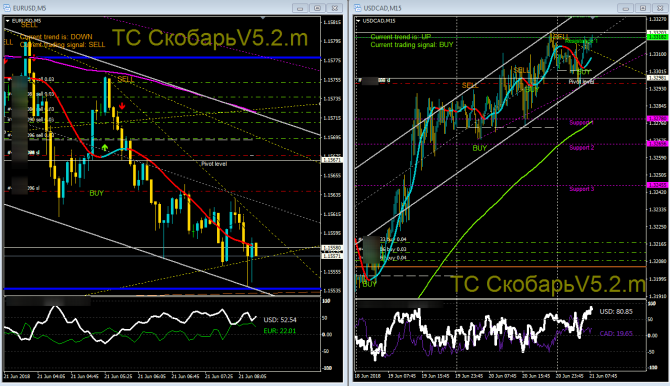Click the 'Pivot level' label in EURUSD chart
Image resolution: width=670 pixels, height=386 pixels.
(214, 164)
